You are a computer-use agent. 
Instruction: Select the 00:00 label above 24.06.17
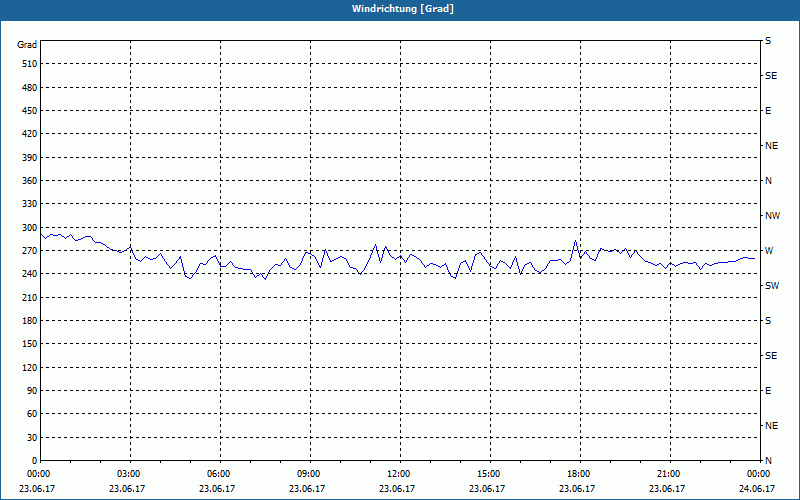coord(758,474)
